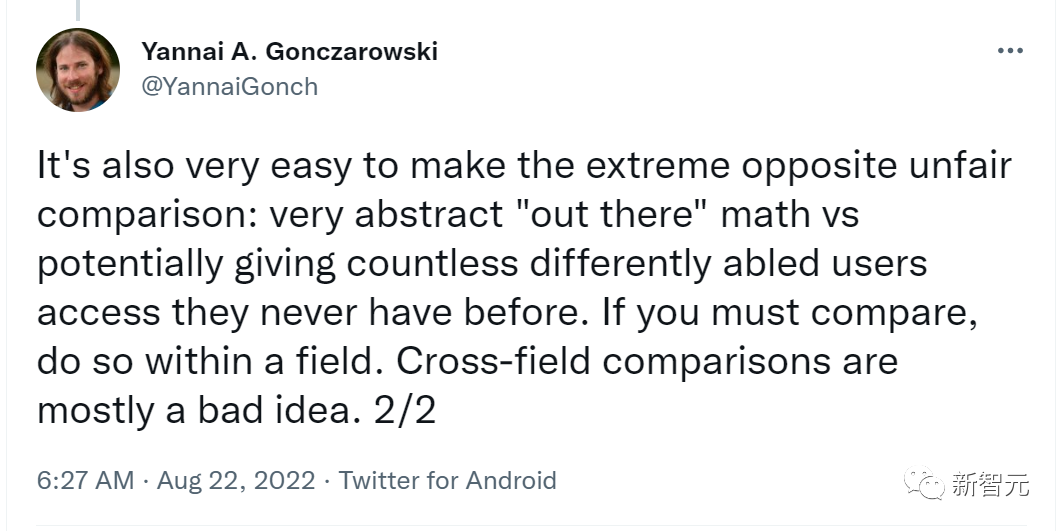Click the 6:27 AM timestamp
The width and height of the screenshot is (1064, 531).
click(x=85, y=480)
